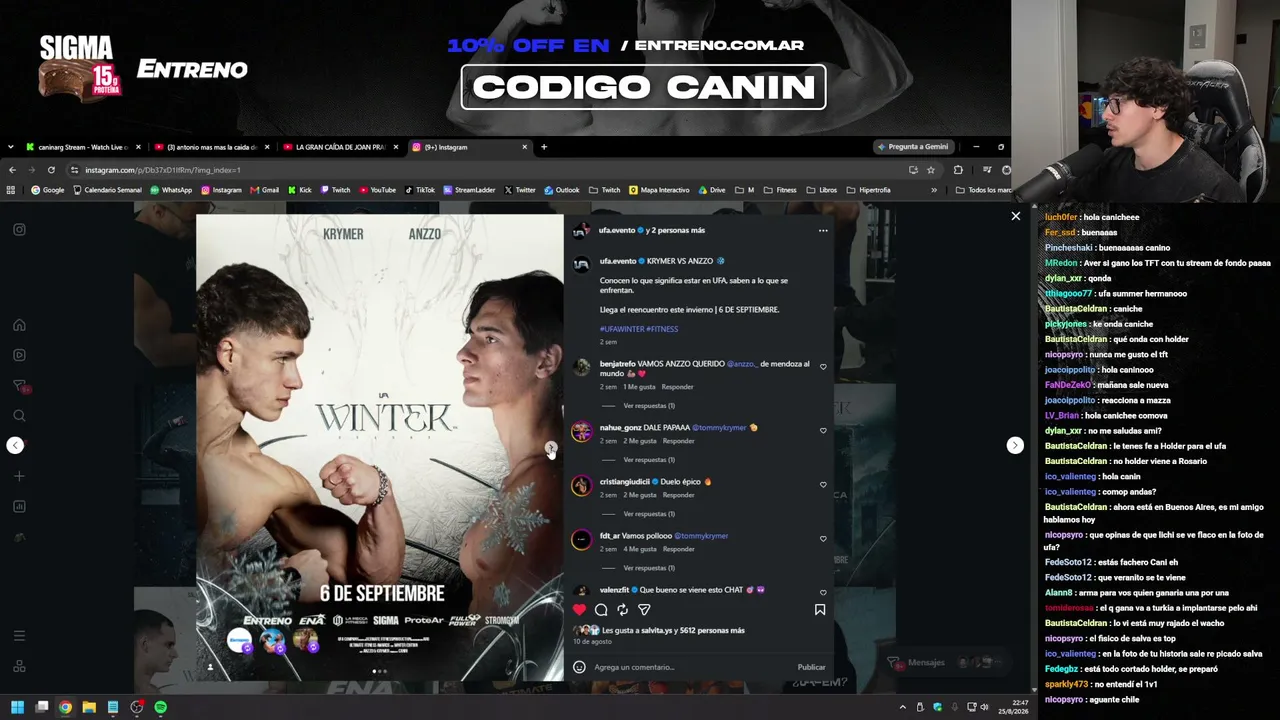The image size is (1280, 720).
Task: Open Chrome extensions puzzle icon
Action: click(x=958, y=170)
